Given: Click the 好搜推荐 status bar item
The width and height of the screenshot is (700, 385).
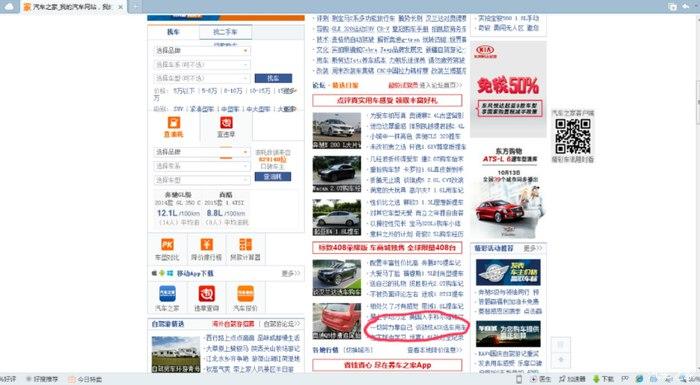Looking at the screenshot, I should (42, 379).
